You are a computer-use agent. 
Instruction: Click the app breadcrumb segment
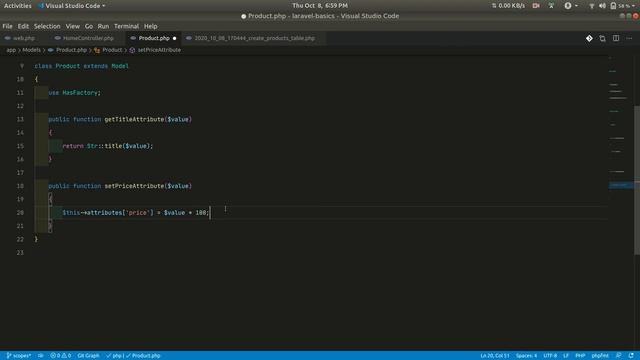pyautogui.click(x=11, y=50)
